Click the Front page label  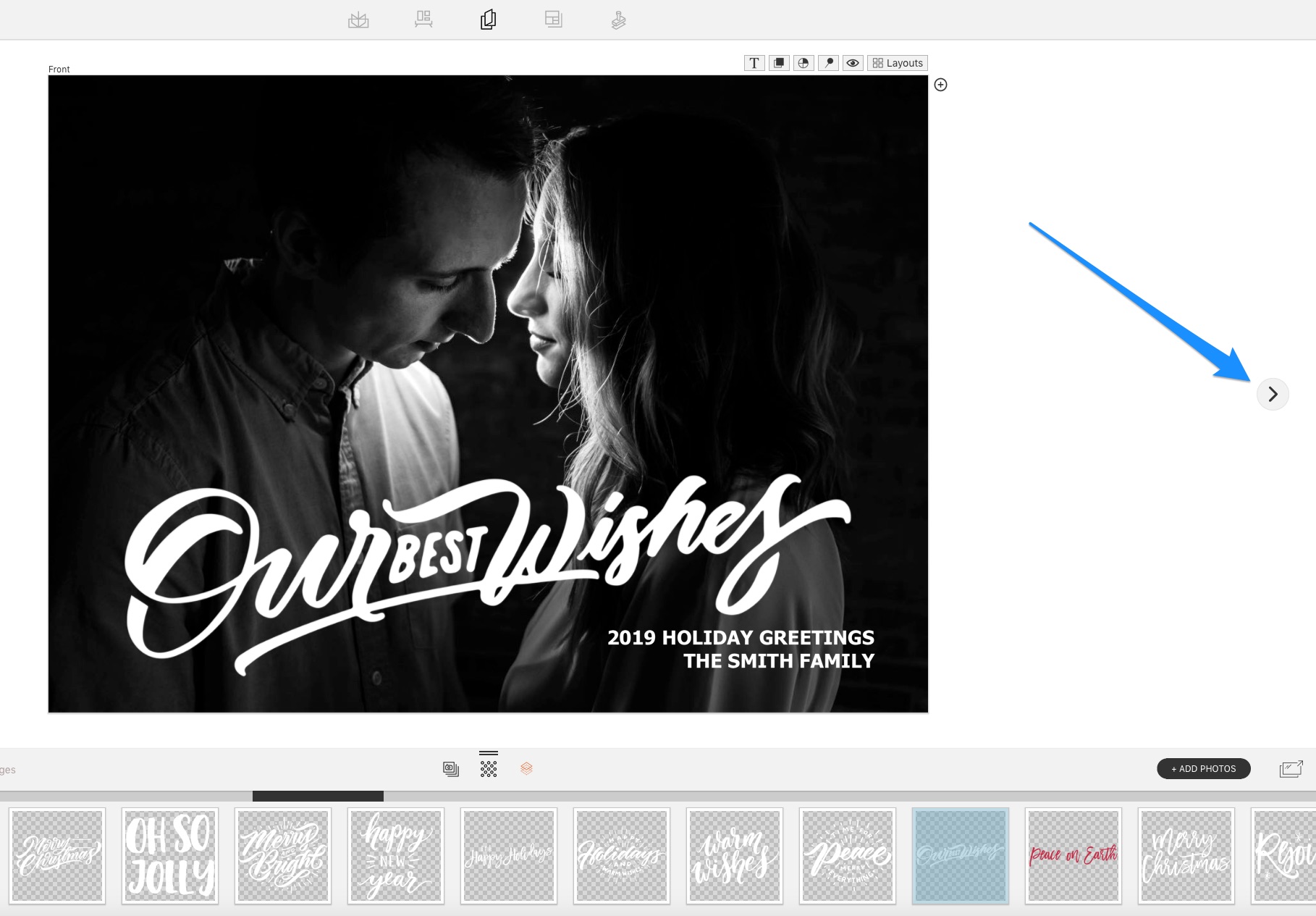[59, 69]
